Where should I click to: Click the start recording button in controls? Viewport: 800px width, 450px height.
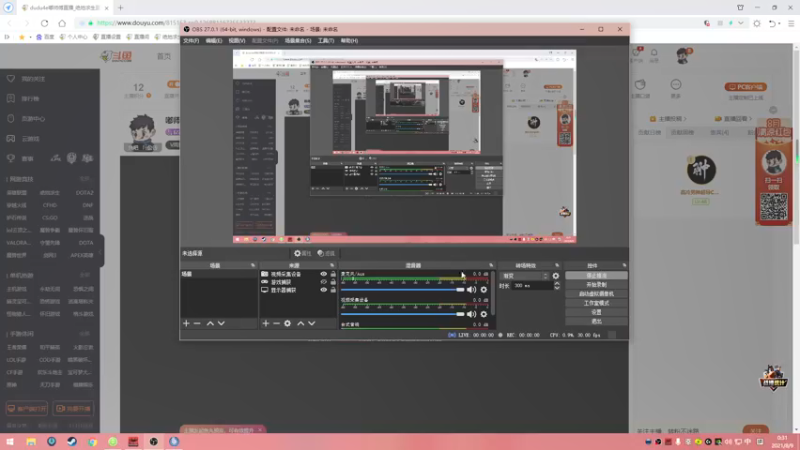tap(596, 285)
